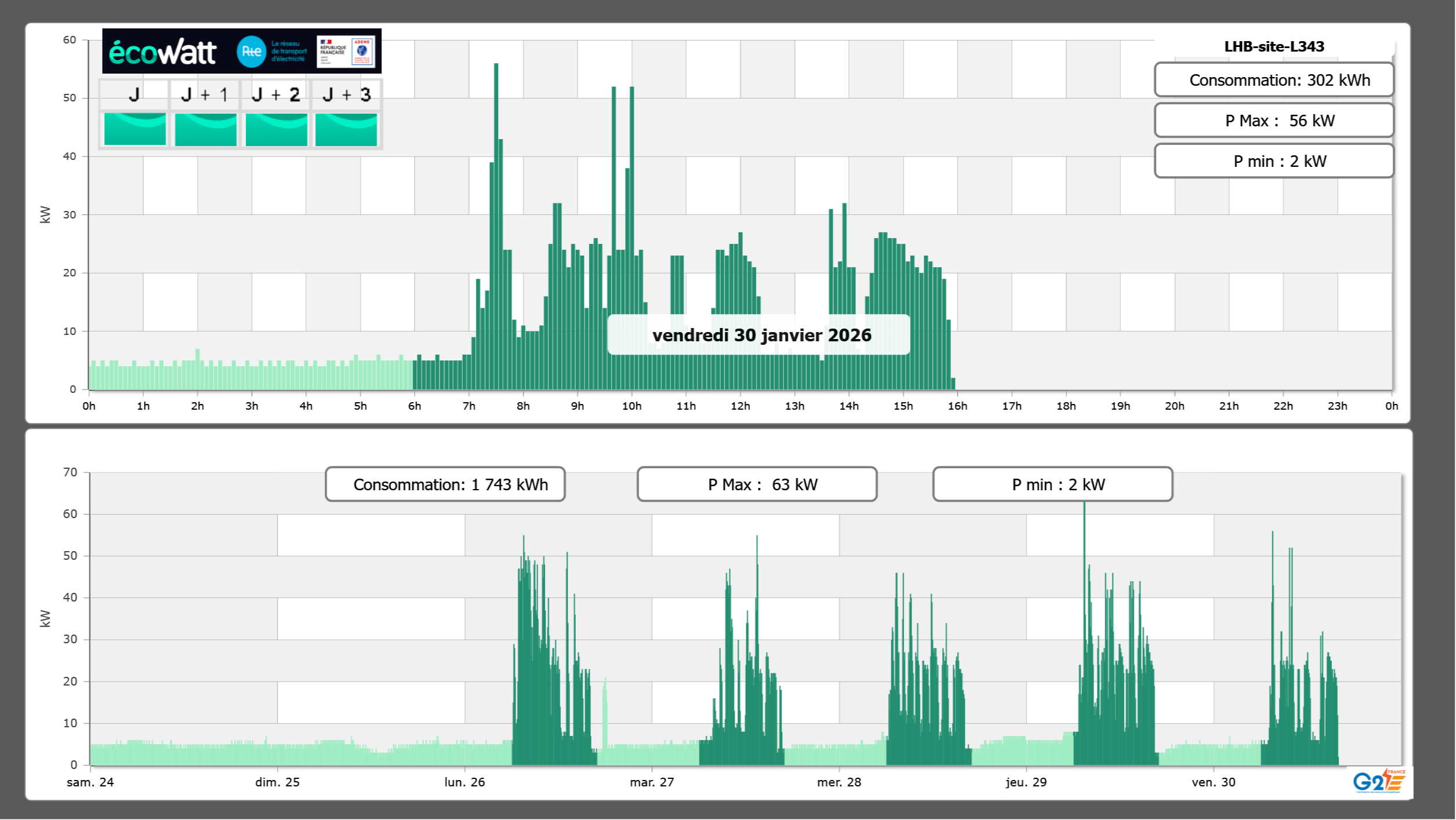Click the écoWatt logo
This screenshot has width=1456, height=820.
163,52
